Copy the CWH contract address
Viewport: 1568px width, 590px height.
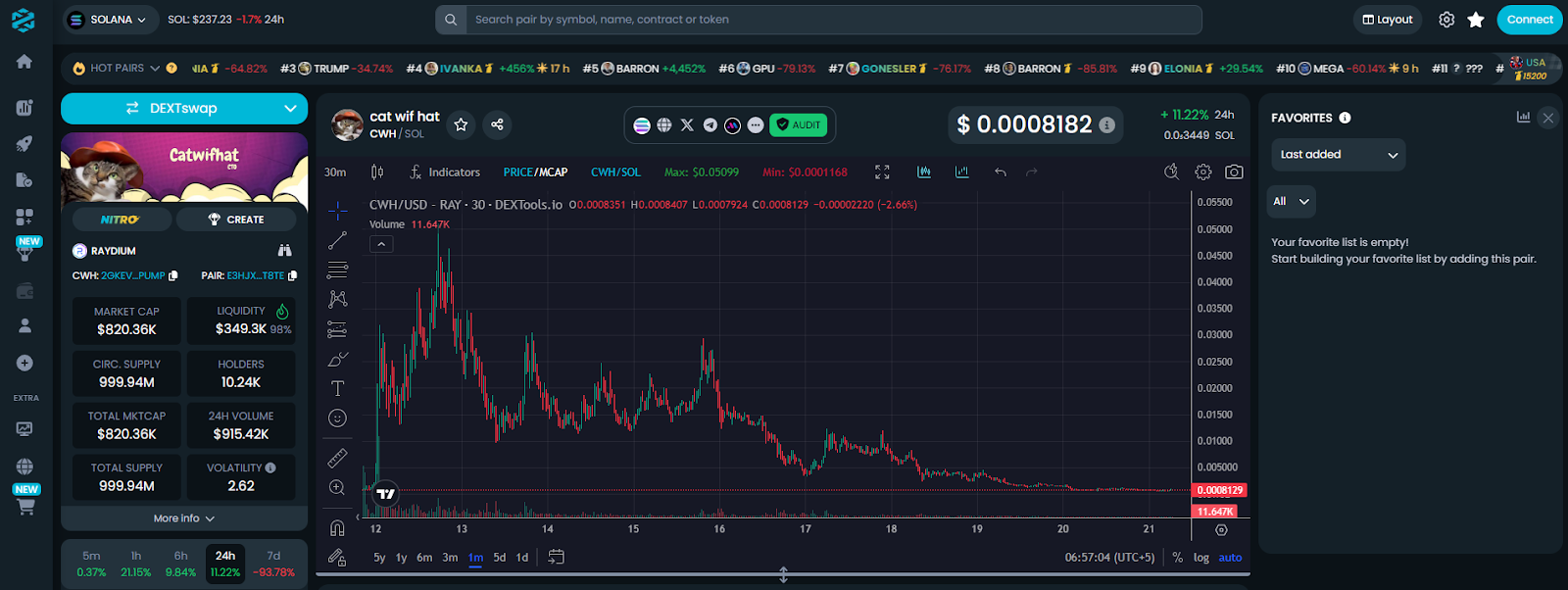coord(173,276)
